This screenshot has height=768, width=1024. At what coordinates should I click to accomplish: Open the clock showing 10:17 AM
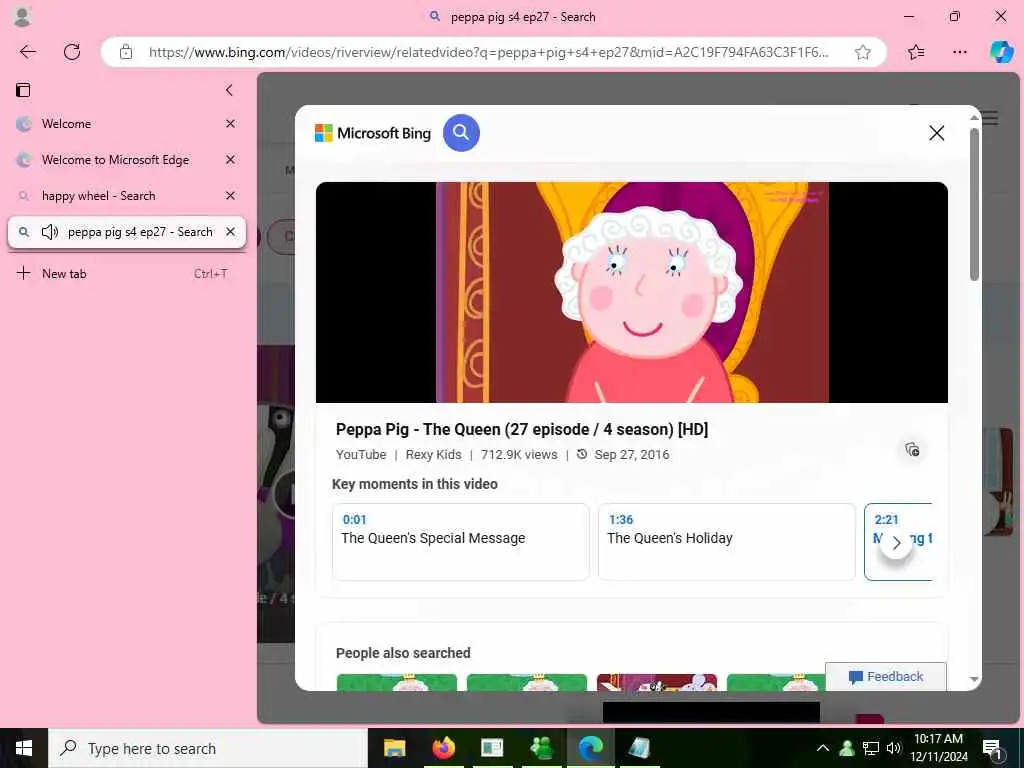pos(938,748)
